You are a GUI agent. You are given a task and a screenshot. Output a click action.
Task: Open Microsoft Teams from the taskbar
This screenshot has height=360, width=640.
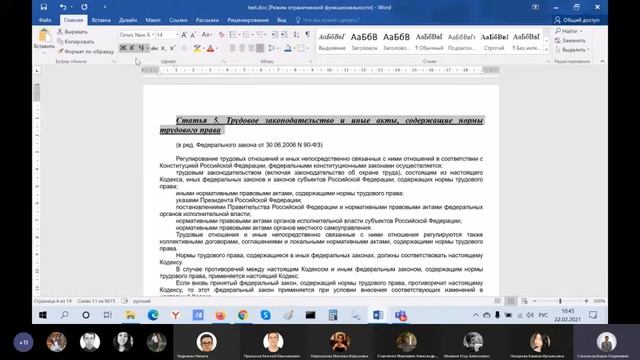400,315
